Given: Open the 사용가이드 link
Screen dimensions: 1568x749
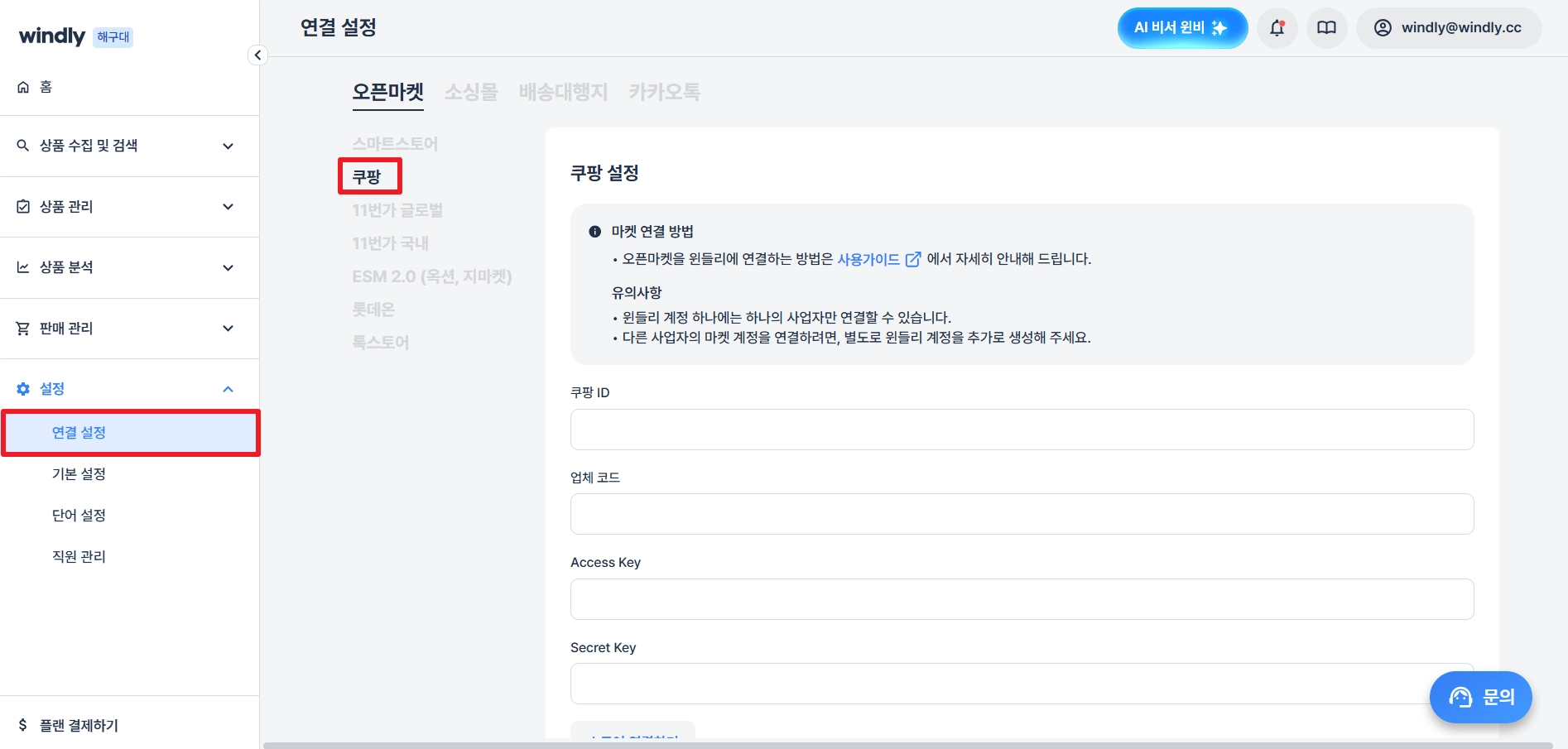Looking at the screenshot, I should click(868, 260).
